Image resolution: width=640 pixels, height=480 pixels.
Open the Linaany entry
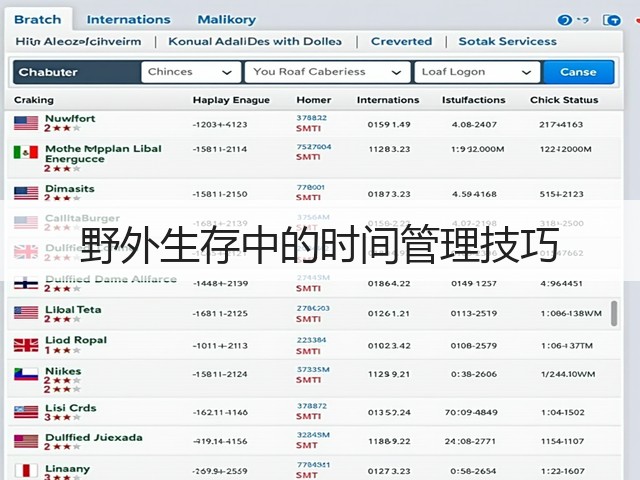[x=67, y=469]
